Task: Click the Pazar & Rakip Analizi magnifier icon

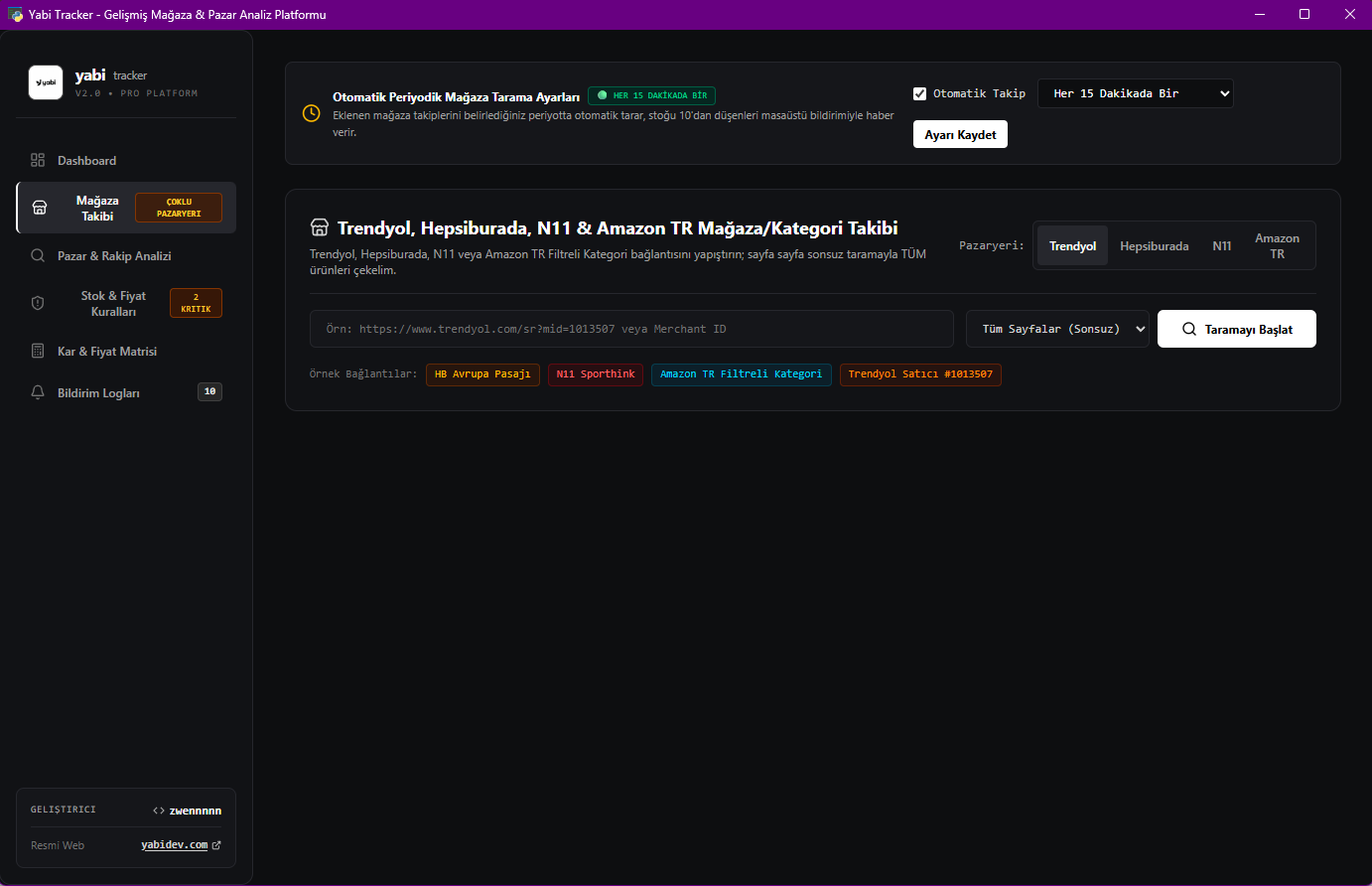Action: [38, 255]
